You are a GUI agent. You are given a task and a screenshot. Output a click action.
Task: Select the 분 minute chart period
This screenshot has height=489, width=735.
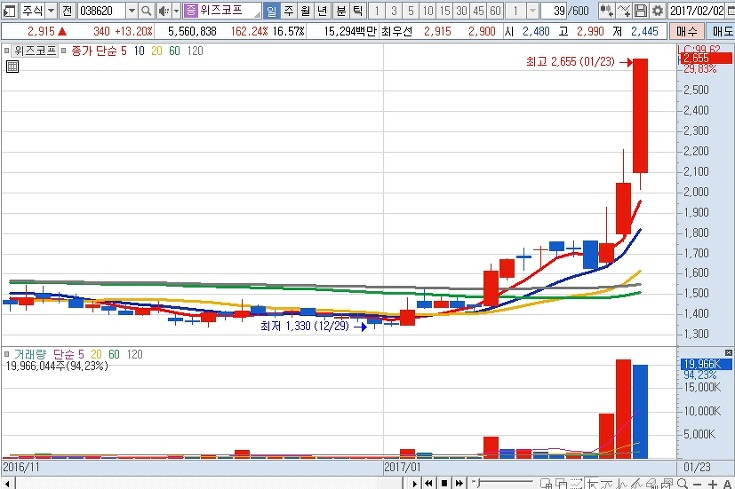click(x=341, y=10)
